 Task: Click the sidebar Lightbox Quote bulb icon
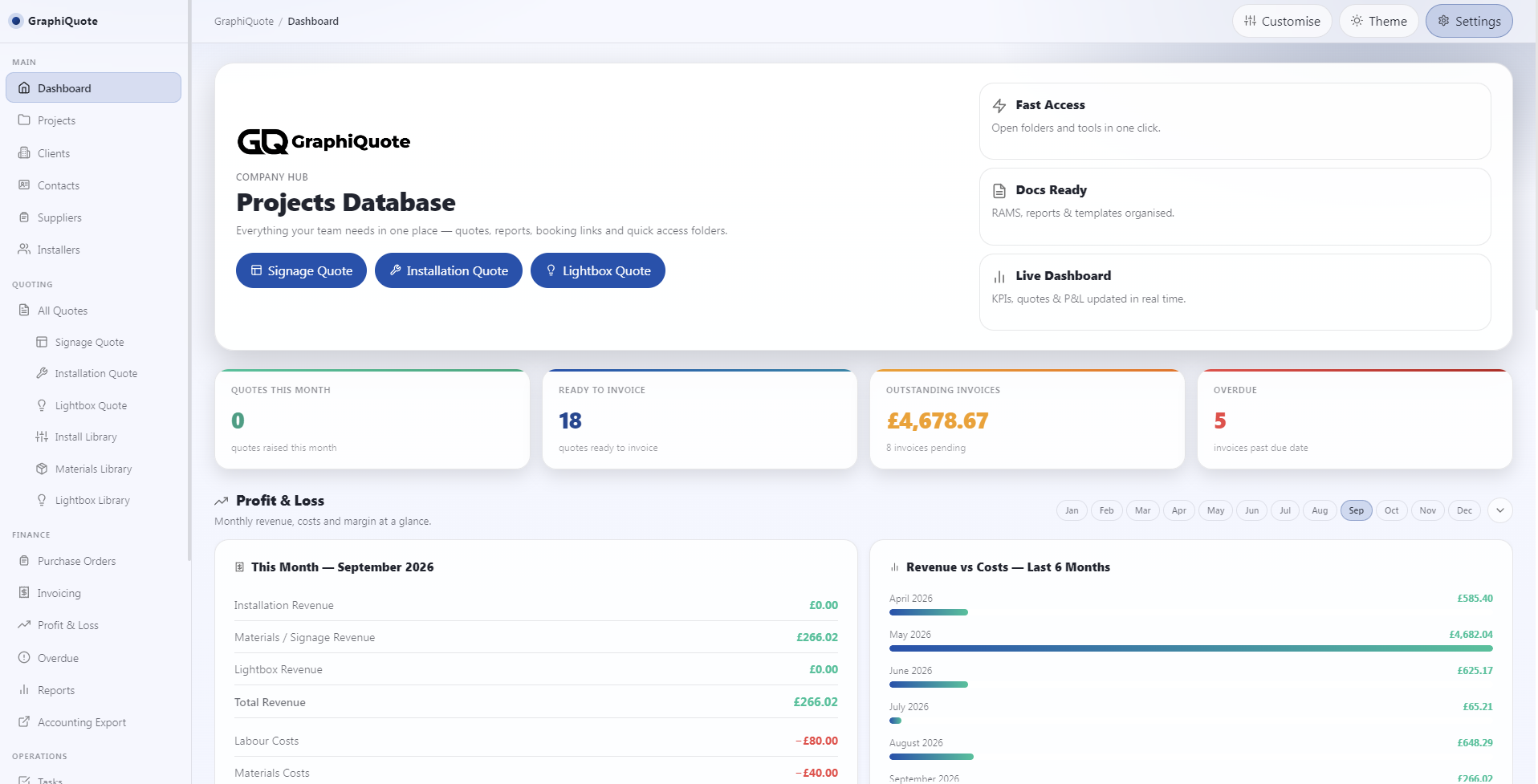(x=42, y=404)
